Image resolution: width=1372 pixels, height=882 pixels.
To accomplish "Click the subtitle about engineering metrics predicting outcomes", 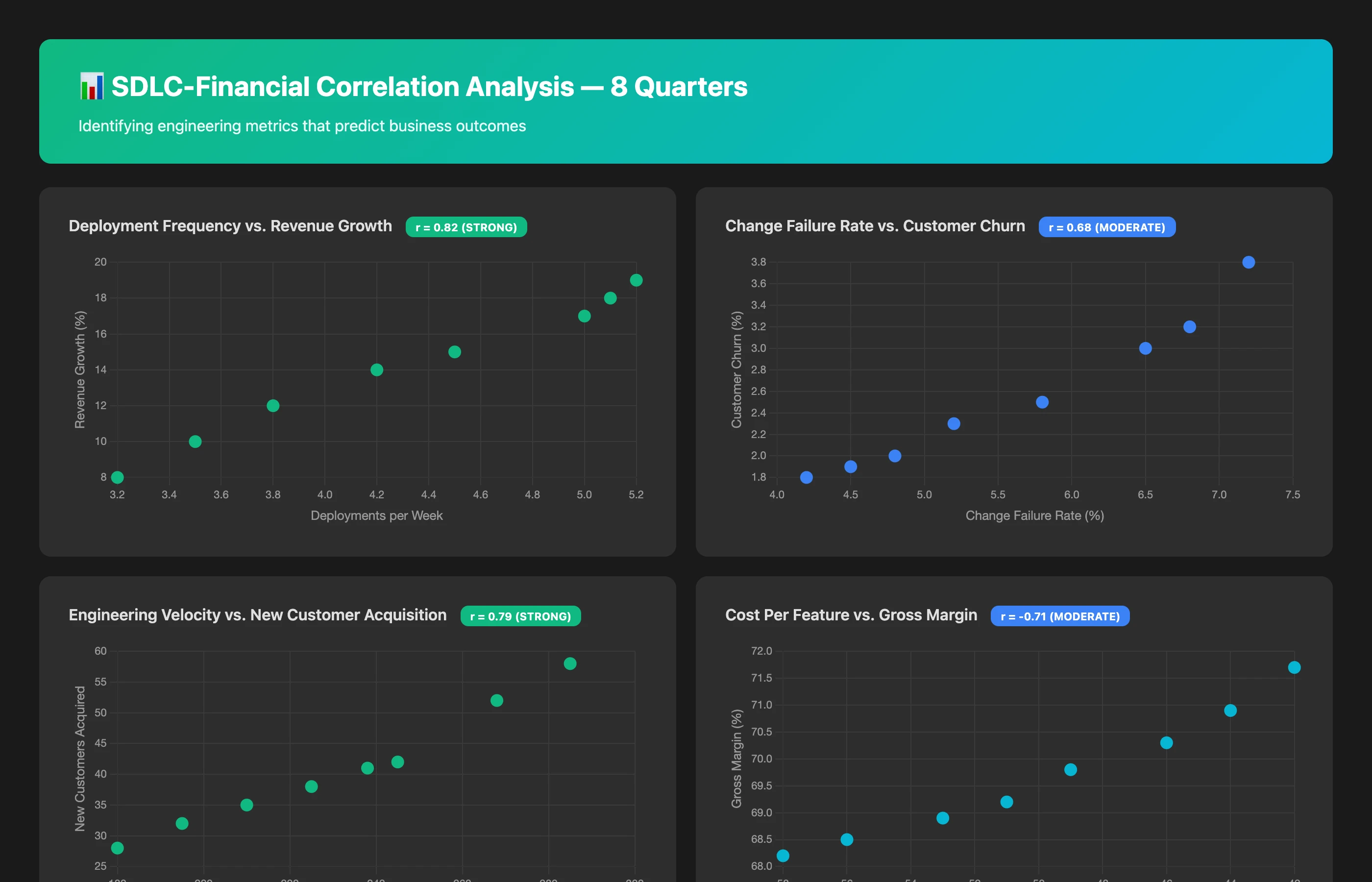I will (302, 126).
